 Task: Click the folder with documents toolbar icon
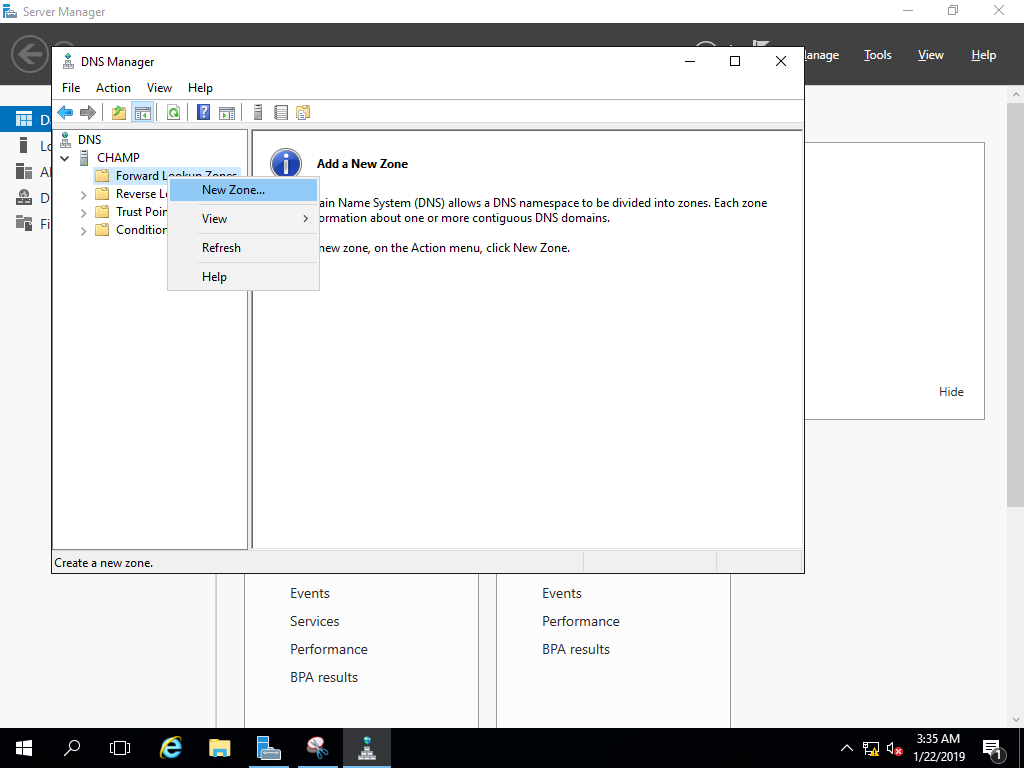[x=303, y=113]
